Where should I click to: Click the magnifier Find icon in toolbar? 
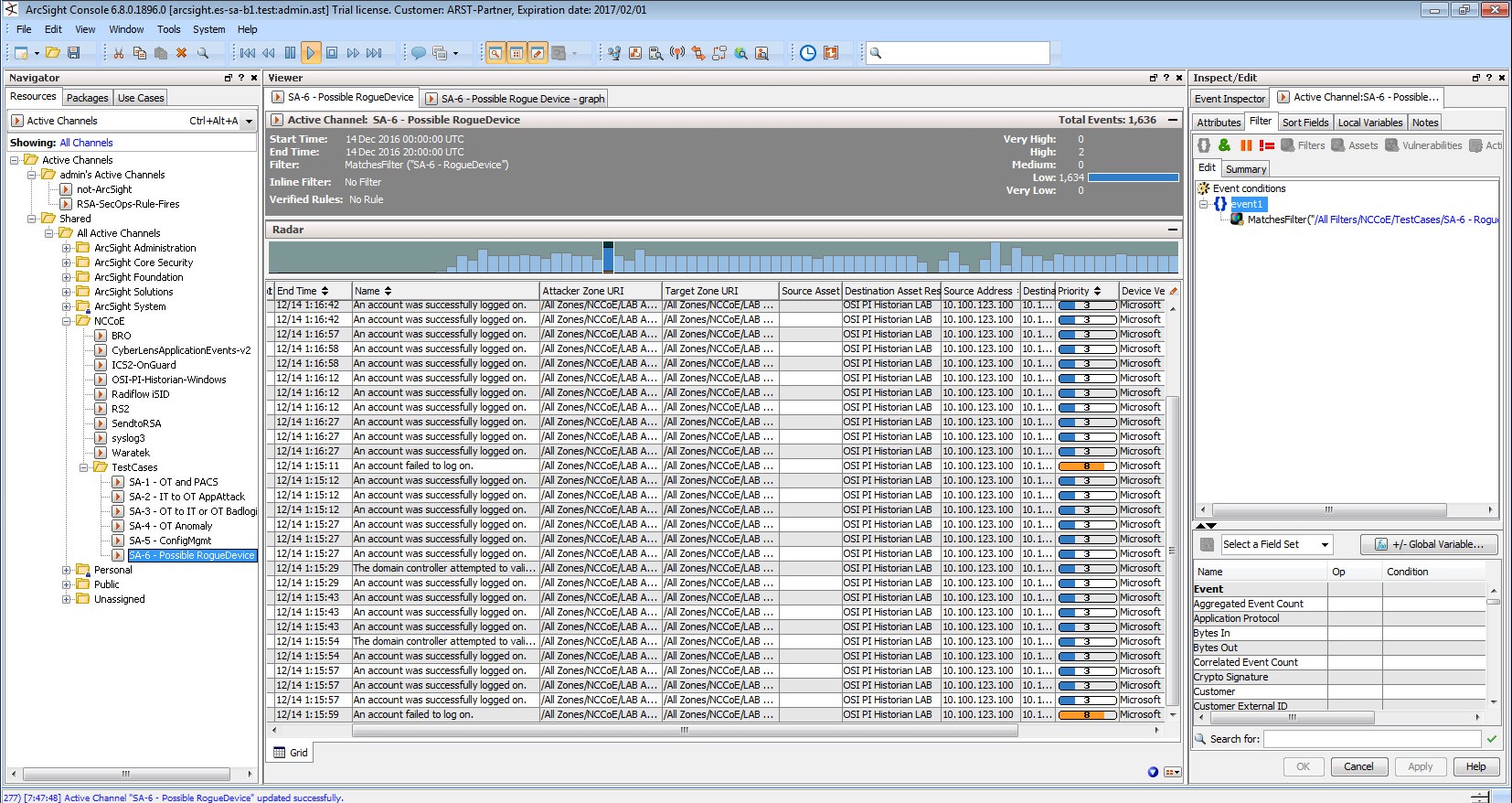[x=203, y=53]
